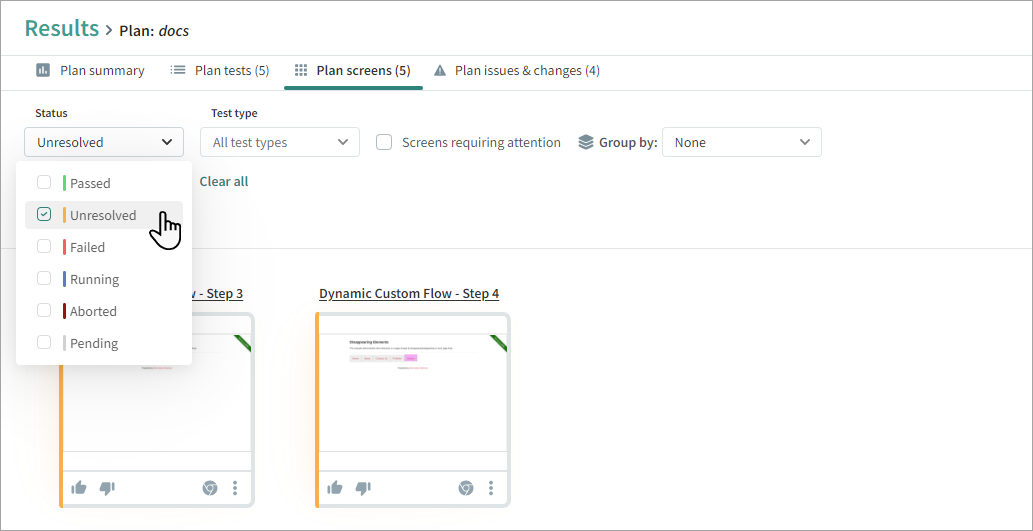Collapse the Status dropdown showing Unresolved
1033x531 pixels.
tap(104, 142)
